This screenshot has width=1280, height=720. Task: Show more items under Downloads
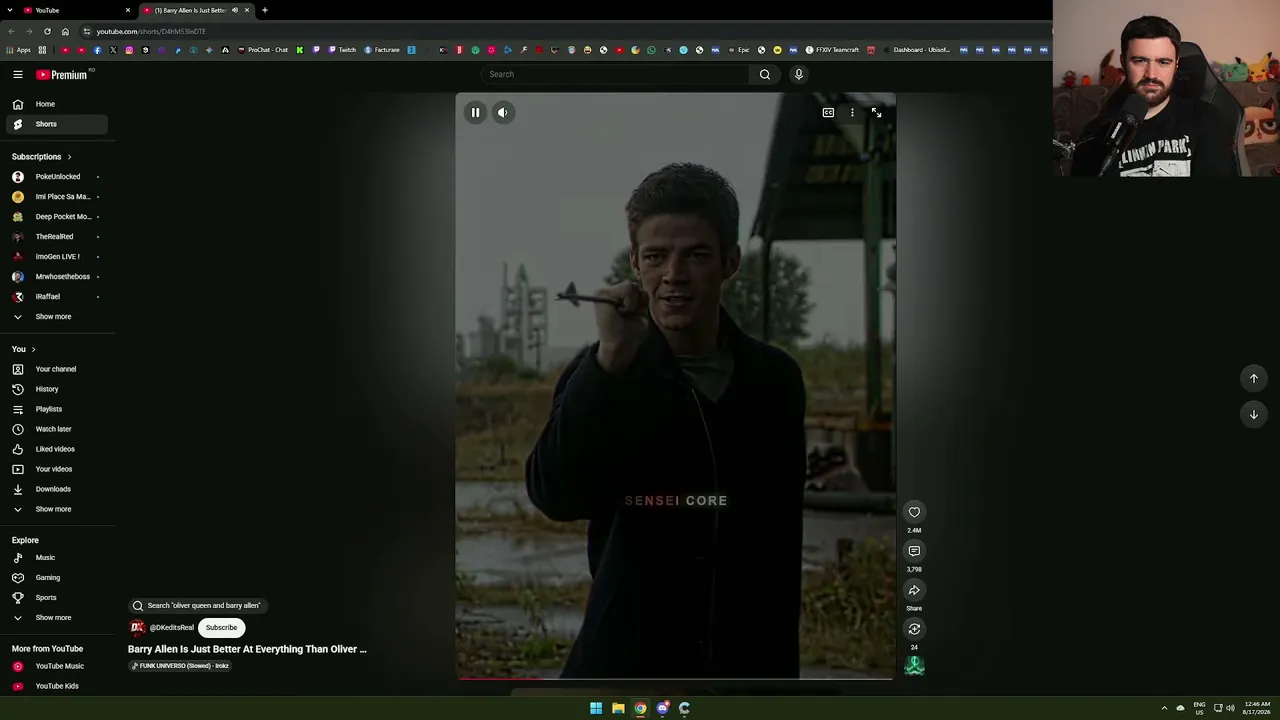coord(58,509)
